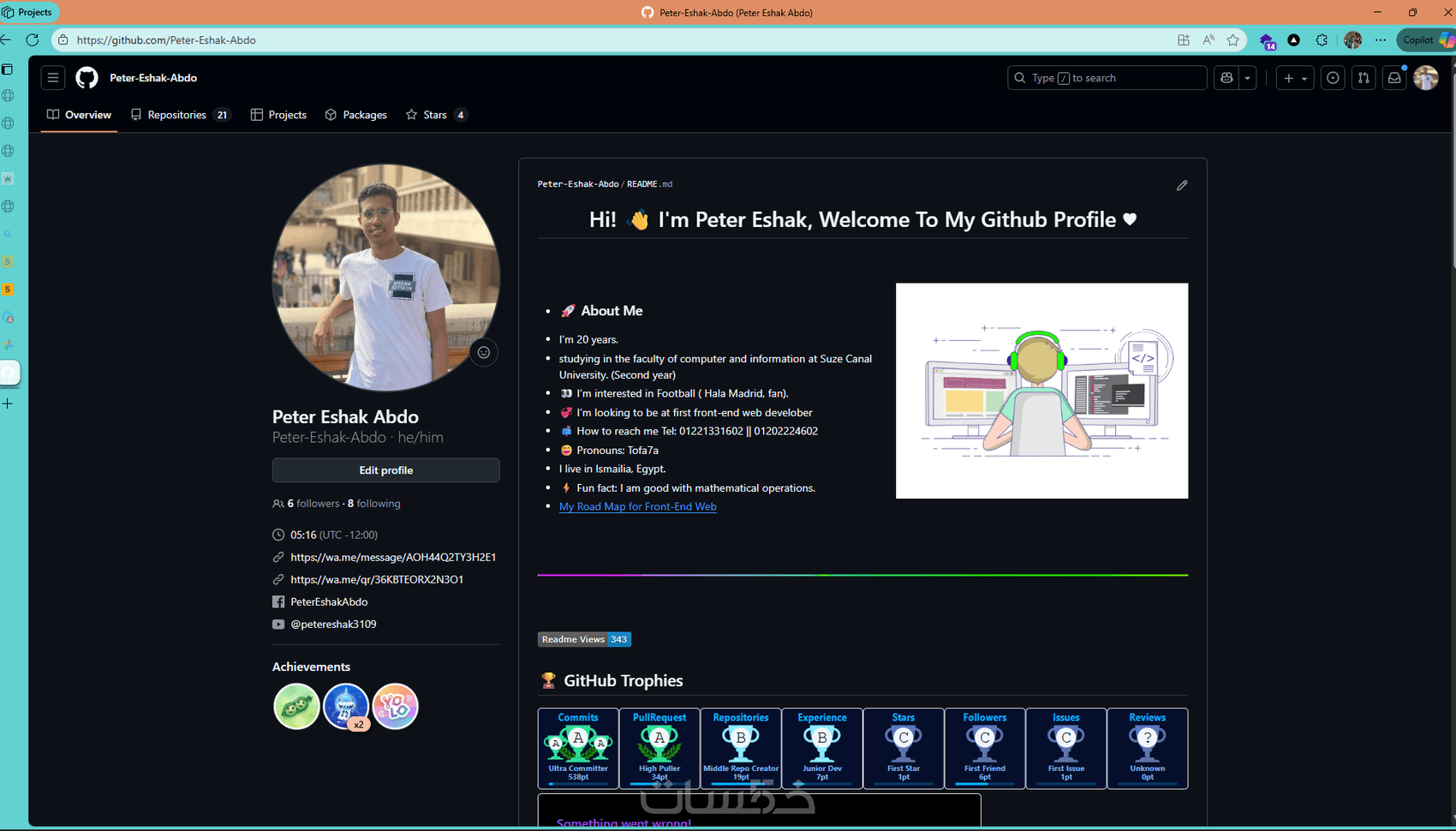Click the Reviews trophy card
1456x831 pixels.
pyautogui.click(x=1148, y=748)
